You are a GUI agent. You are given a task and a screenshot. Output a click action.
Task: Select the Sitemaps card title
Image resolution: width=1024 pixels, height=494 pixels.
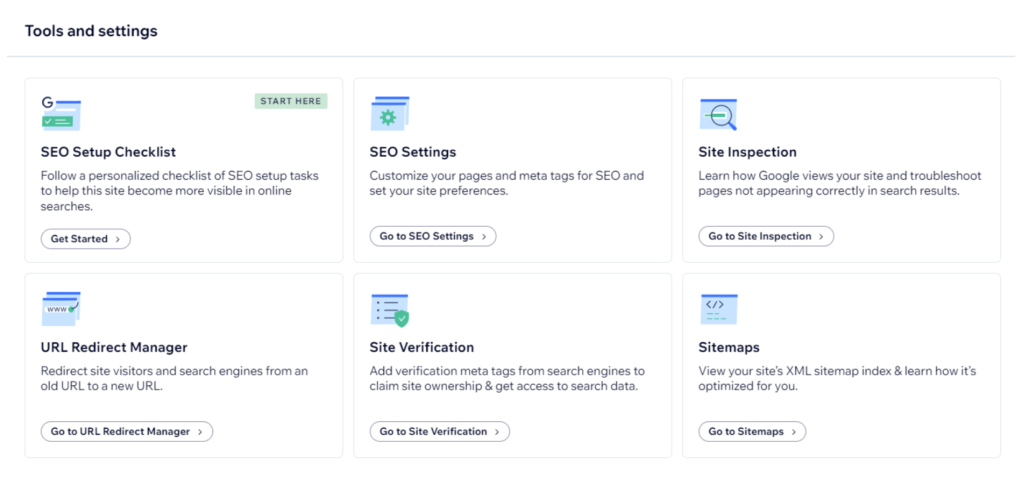click(729, 347)
